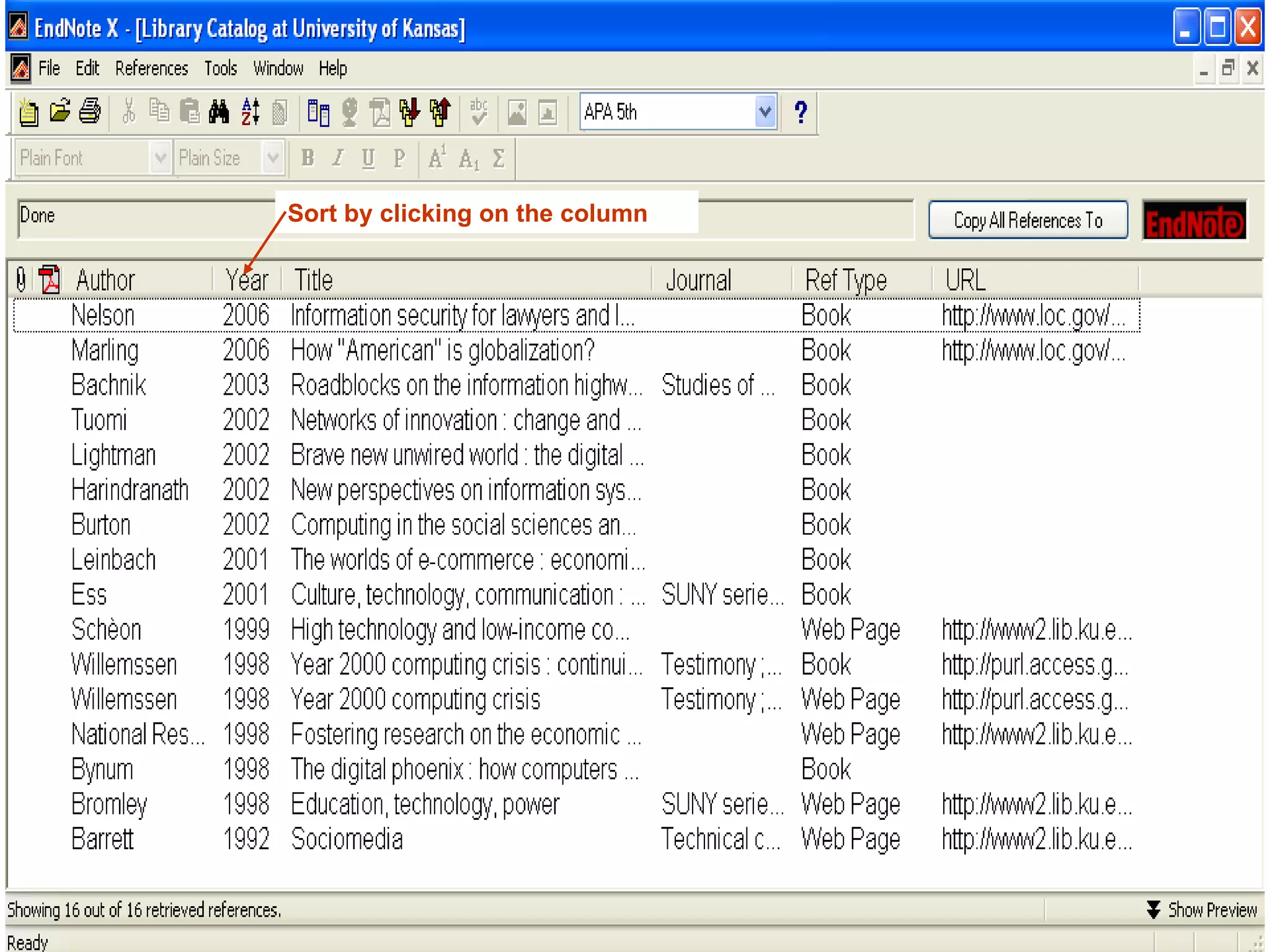Viewport: 1270px width, 952px height.
Task: Click the Symbol sigma button
Action: pos(499,158)
